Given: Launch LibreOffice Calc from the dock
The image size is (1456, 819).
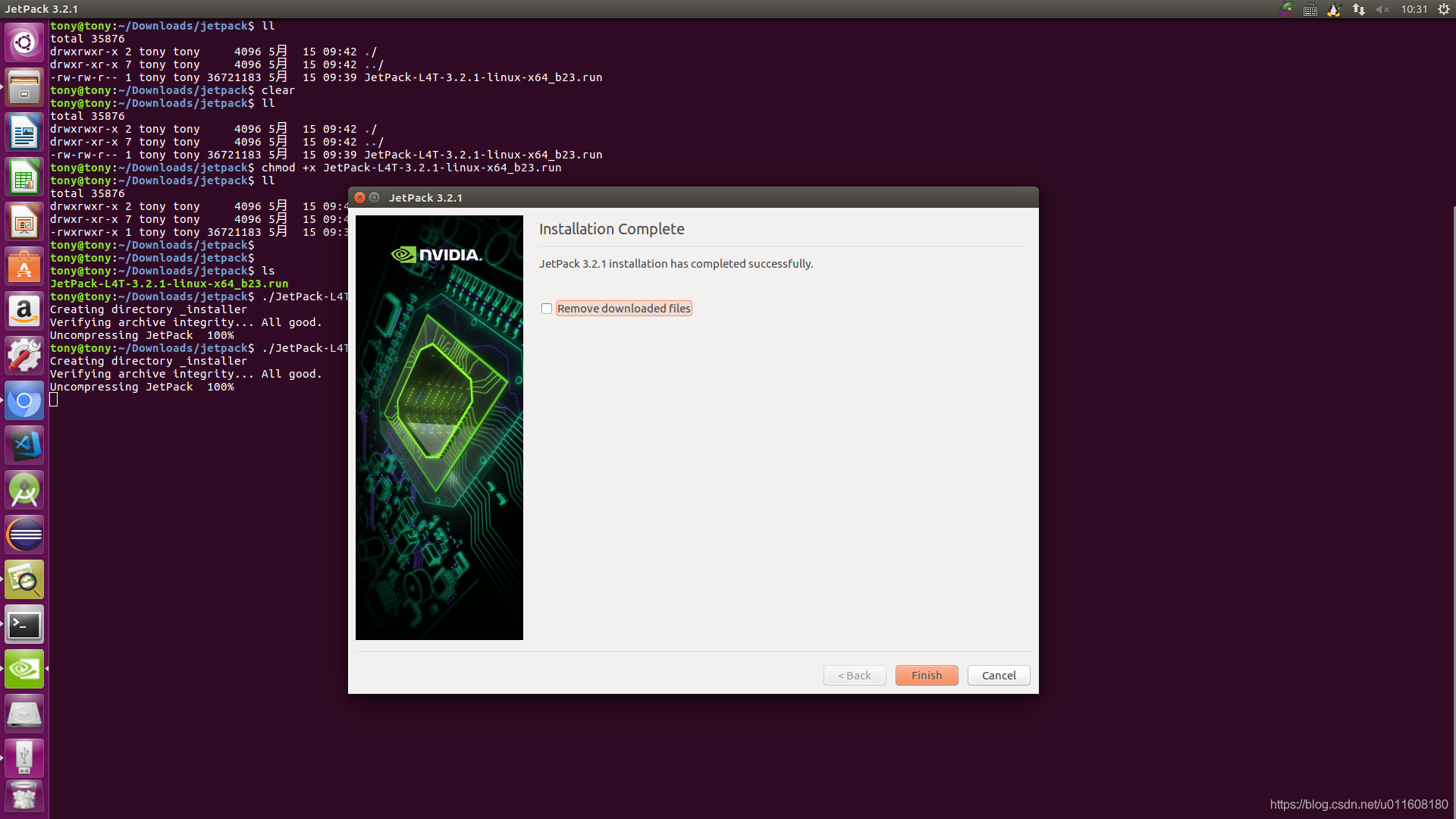Looking at the screenshot, I should [x=24, y=177].
